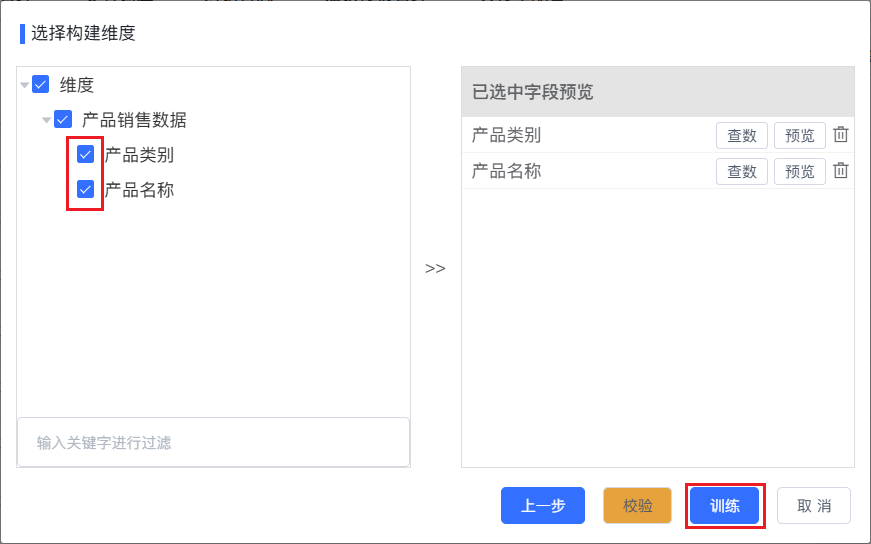Select the 产品类别 tree item label
Image resolution: width=871 pixels, height=544 pixels.
point(139,155)
